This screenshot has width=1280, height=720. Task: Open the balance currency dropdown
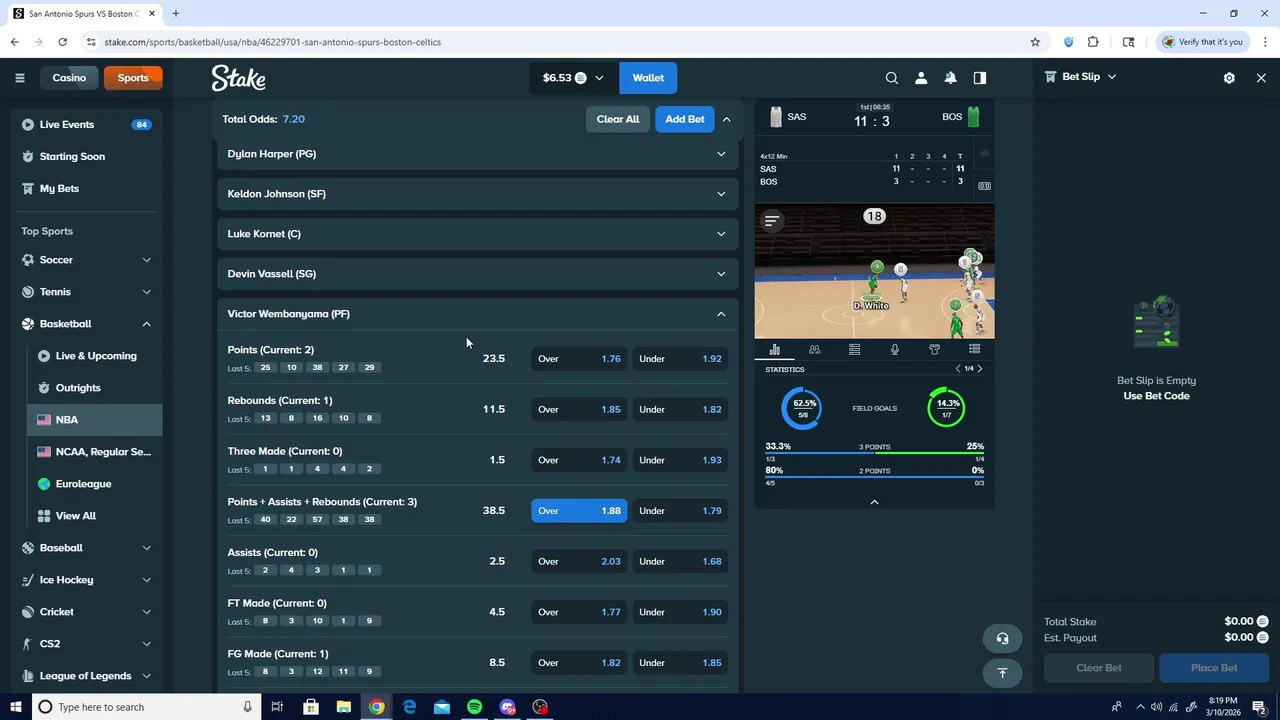573,78
